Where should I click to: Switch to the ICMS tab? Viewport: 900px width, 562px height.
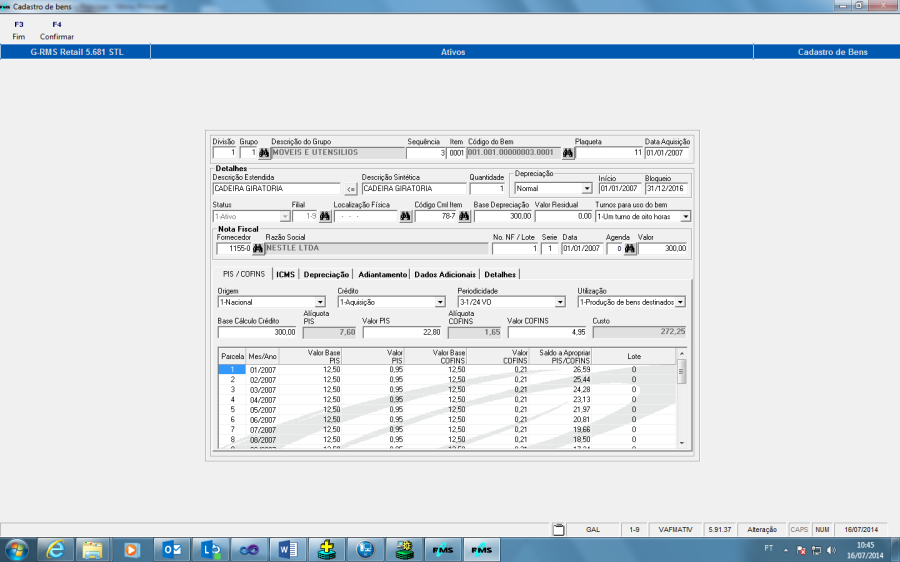tap(285, 274)
